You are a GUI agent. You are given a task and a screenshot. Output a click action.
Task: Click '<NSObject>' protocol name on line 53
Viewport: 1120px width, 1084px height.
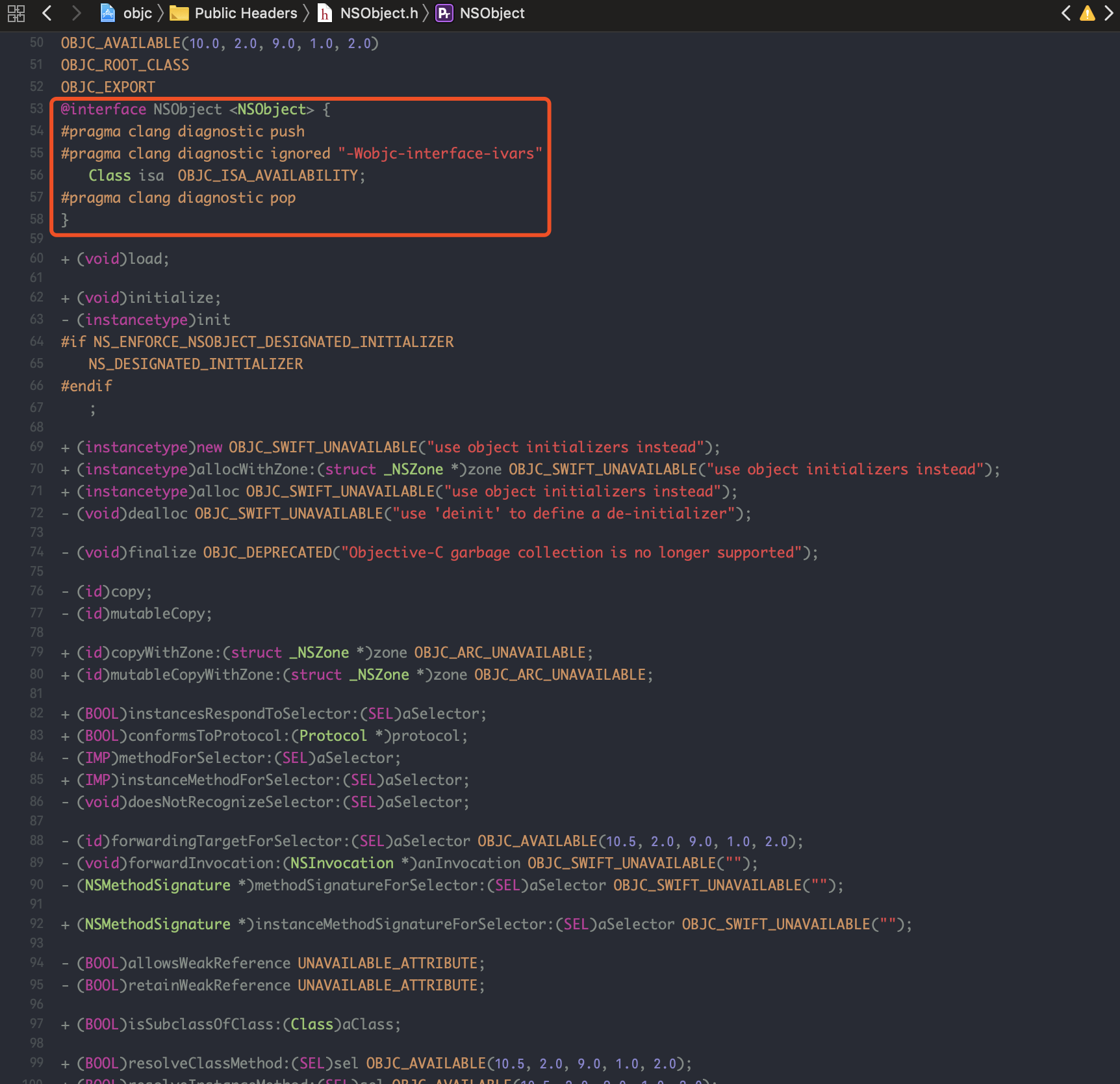[272, 109]
